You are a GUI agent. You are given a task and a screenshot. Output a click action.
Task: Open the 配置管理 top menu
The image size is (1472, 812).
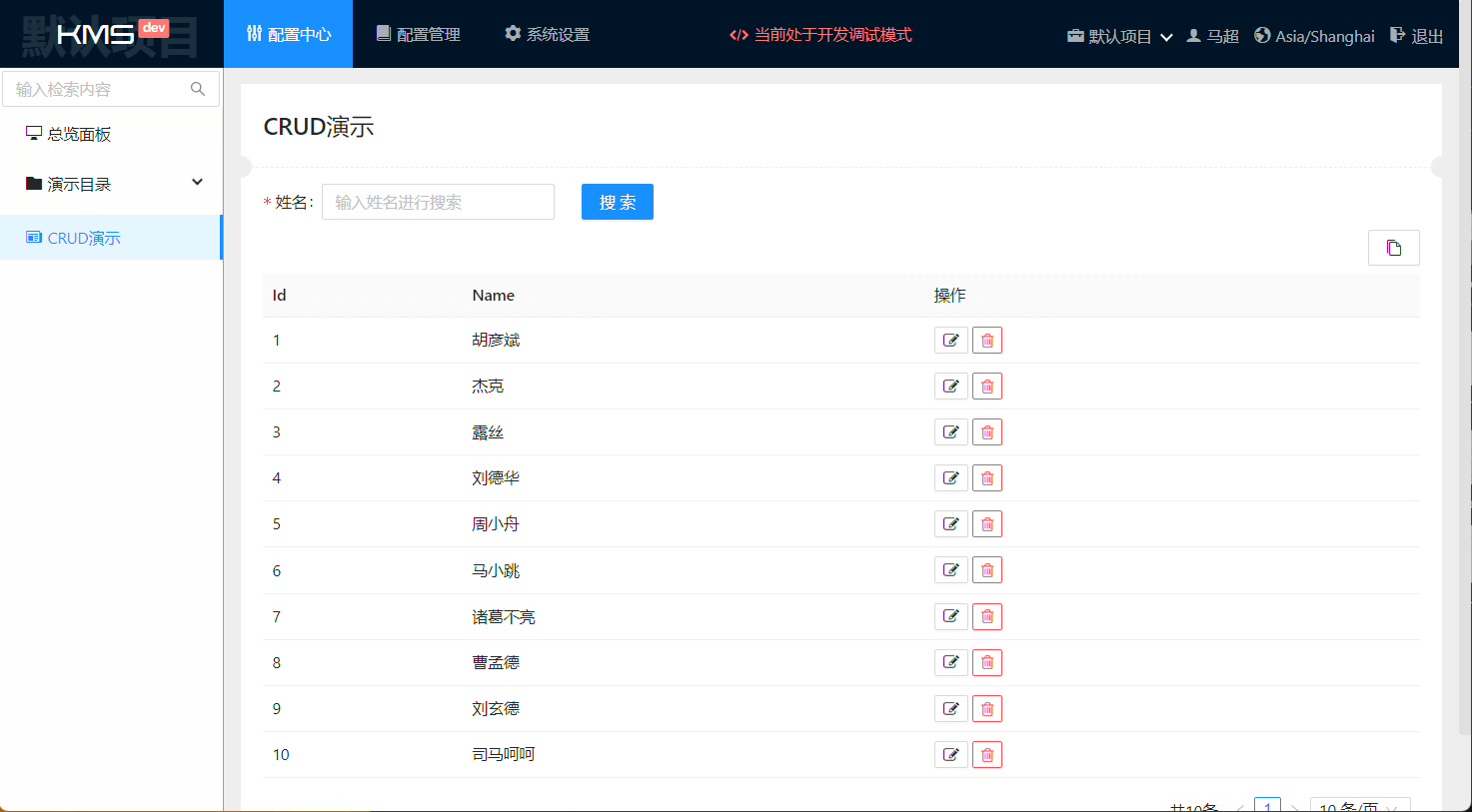[x=418, y=35]
